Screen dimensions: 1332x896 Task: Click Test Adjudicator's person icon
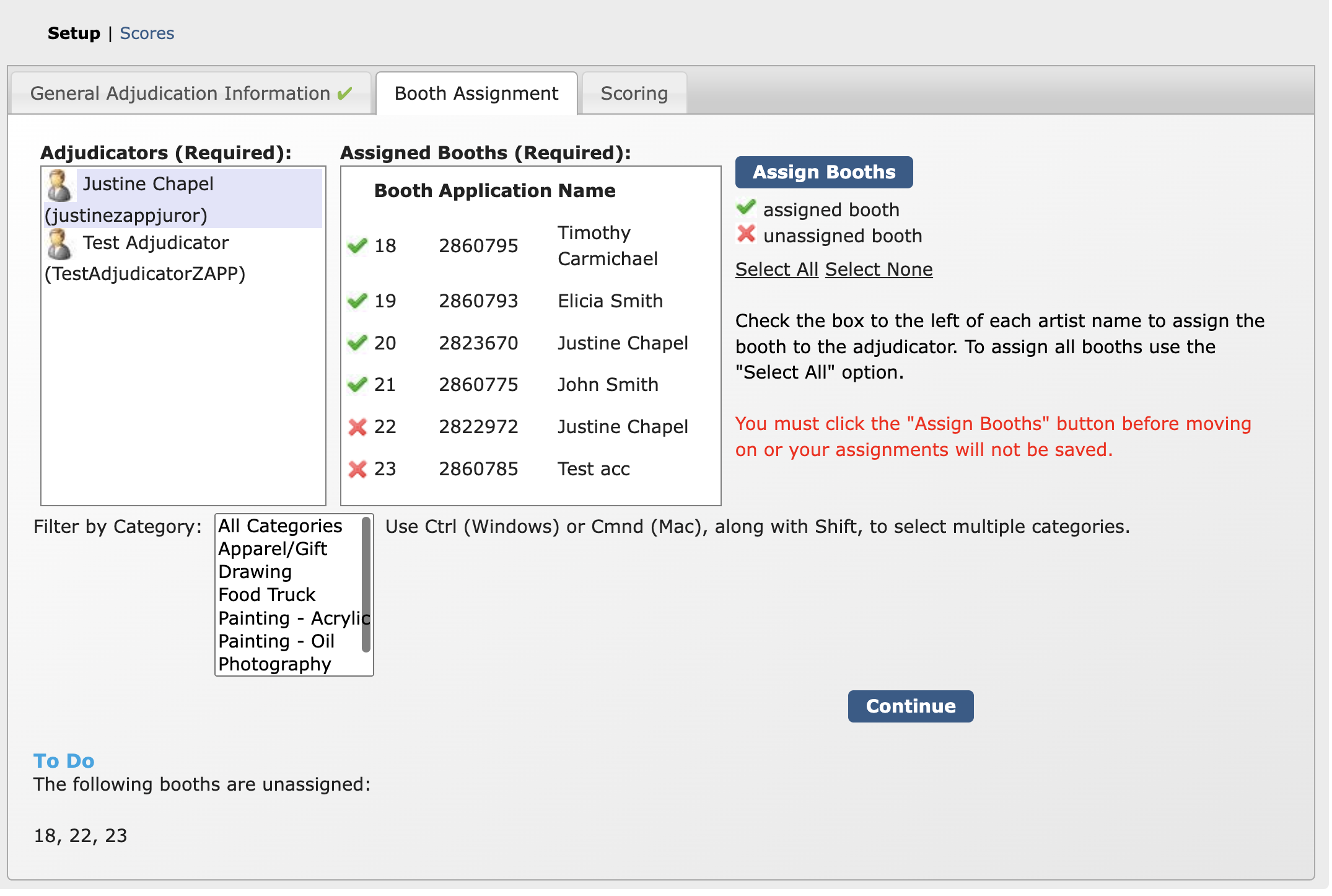[60, 244]
